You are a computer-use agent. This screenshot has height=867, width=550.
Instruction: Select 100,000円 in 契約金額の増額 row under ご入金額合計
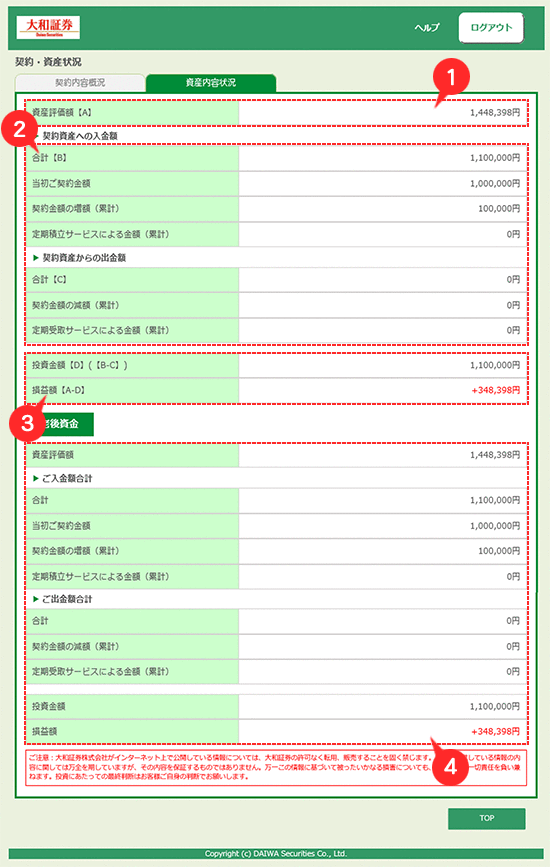click(x=499, y=551)
